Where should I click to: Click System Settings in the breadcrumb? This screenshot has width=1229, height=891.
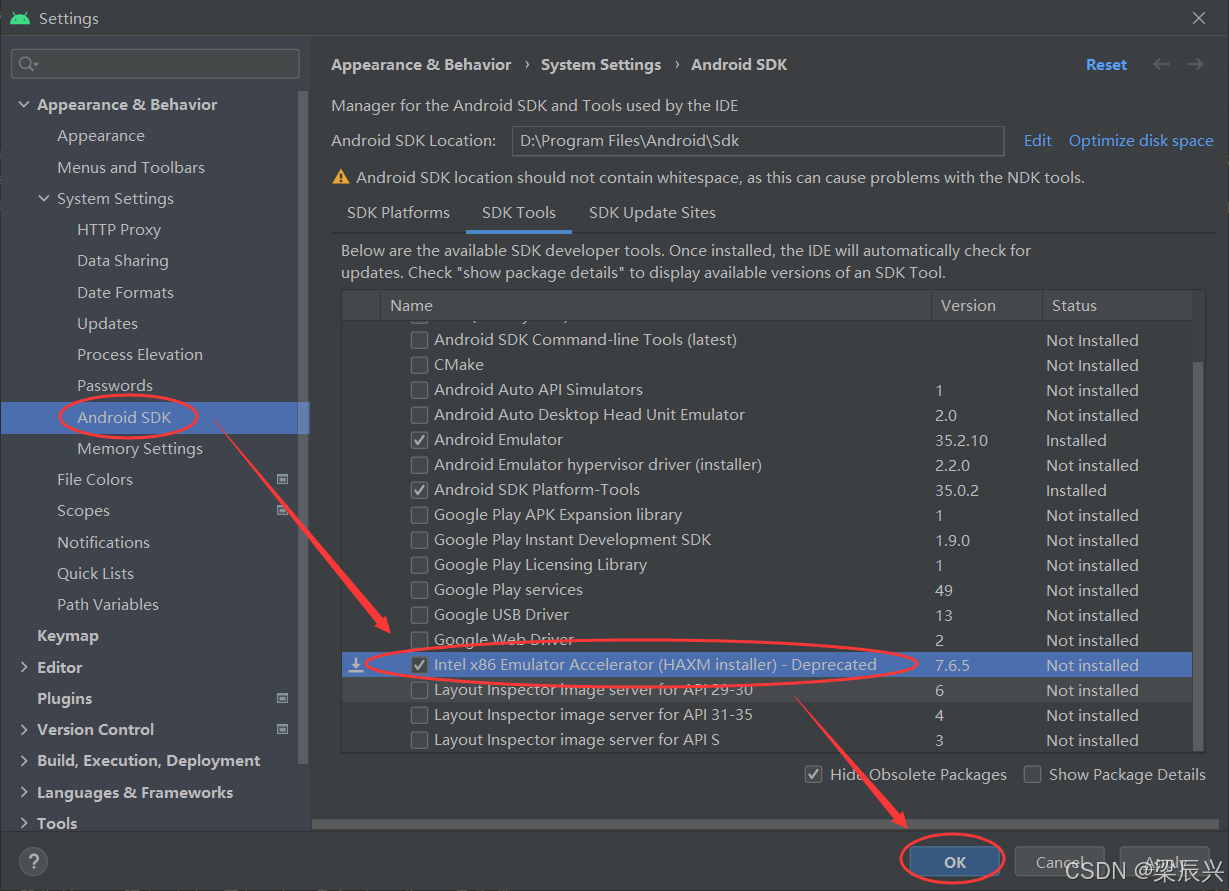tap(601, 65)
